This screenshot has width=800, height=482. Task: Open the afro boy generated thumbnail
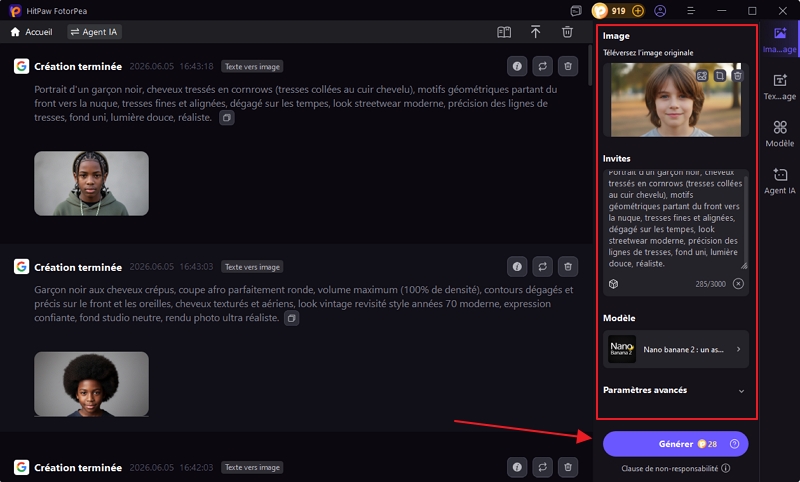[91, 384]
